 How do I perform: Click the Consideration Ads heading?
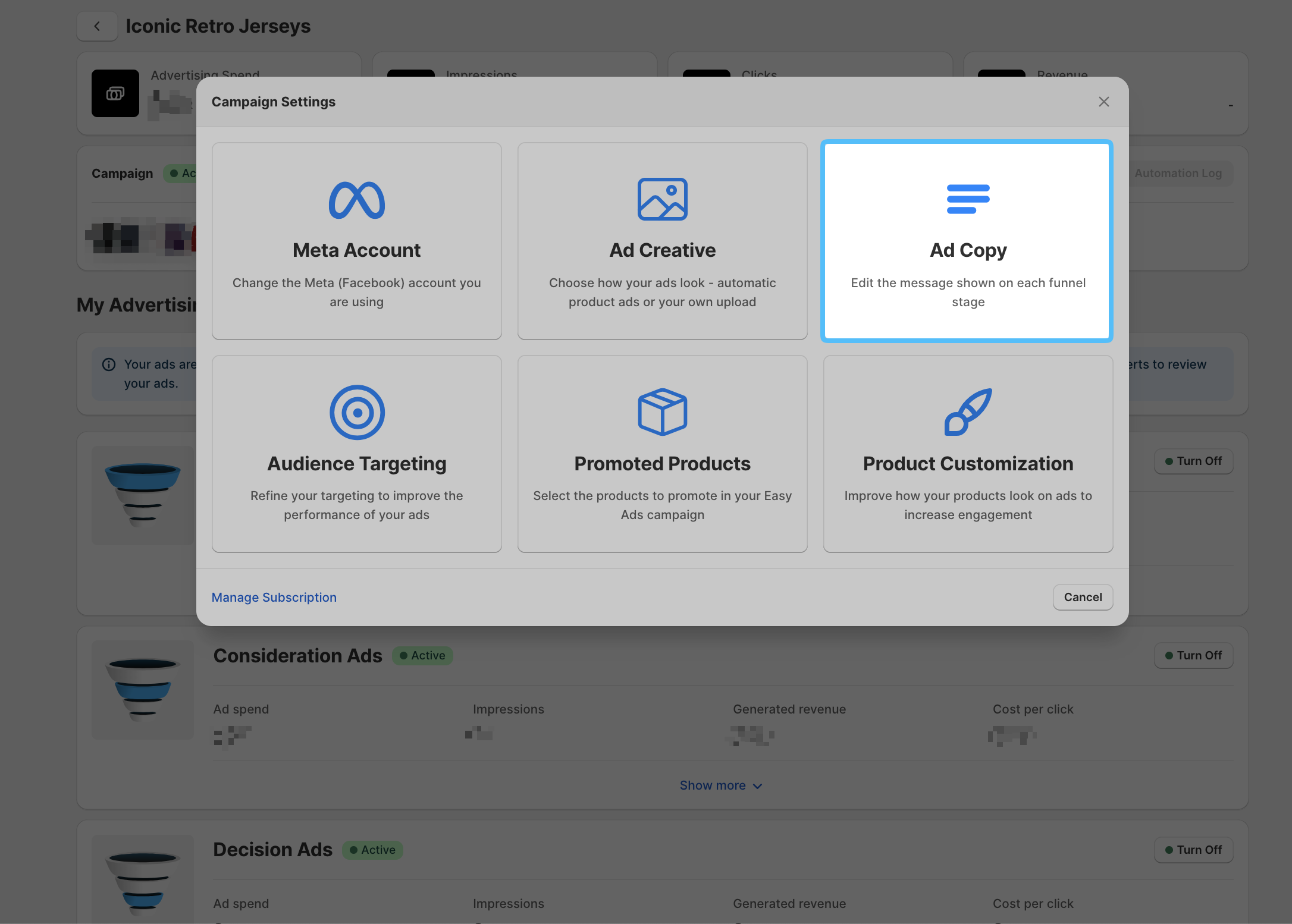pyautogui.click(x=297, y=655)
